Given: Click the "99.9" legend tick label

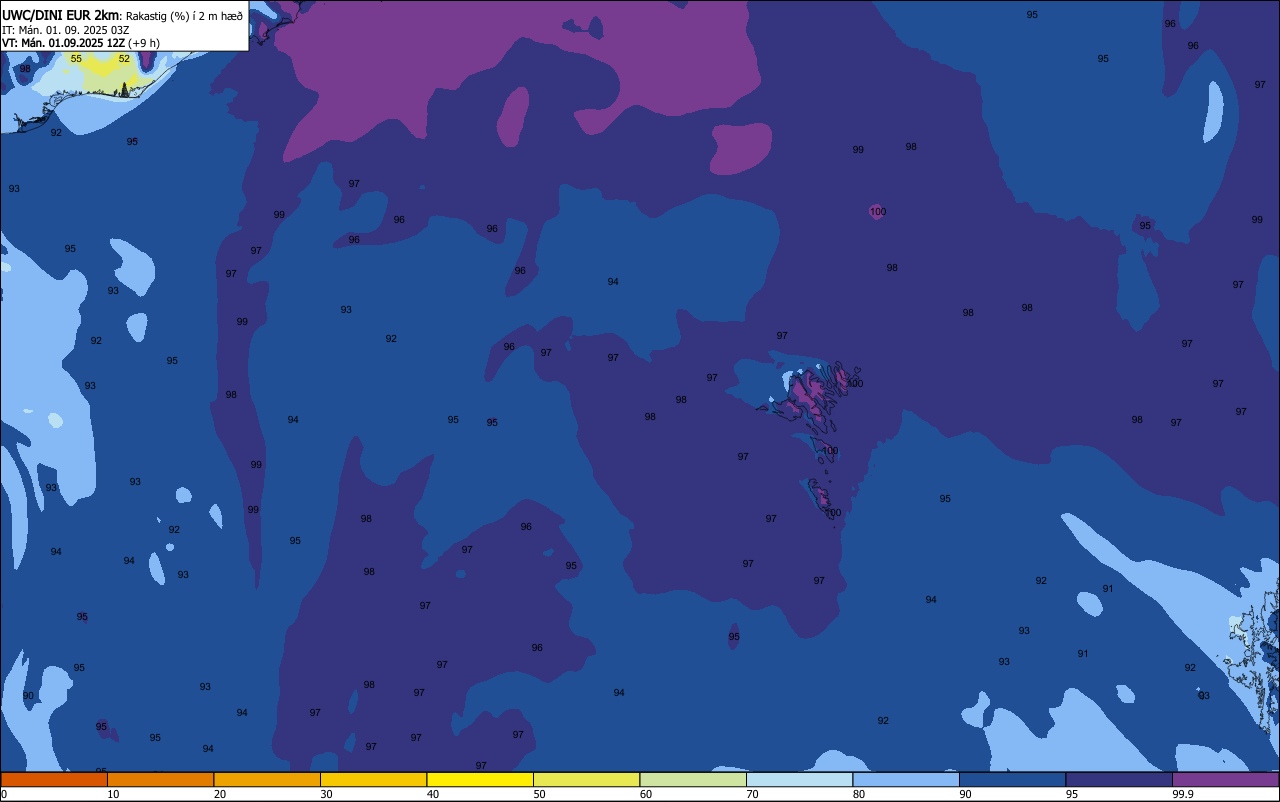Looking at the screenshot, I should click(1183, 794).
